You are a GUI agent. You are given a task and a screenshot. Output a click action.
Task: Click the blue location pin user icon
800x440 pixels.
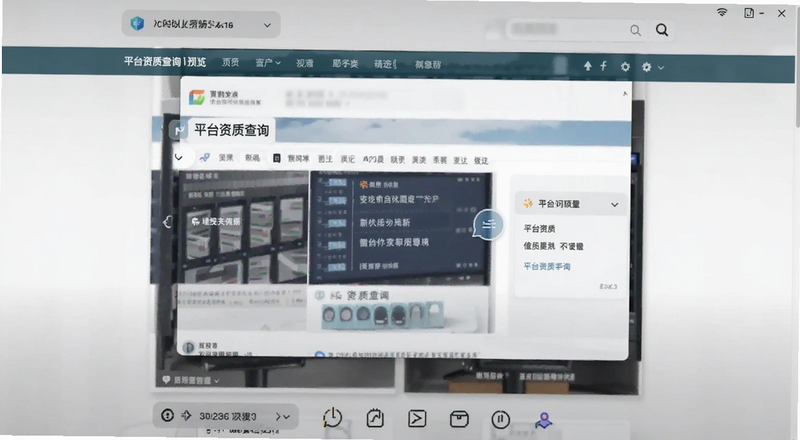coord(543,421)
